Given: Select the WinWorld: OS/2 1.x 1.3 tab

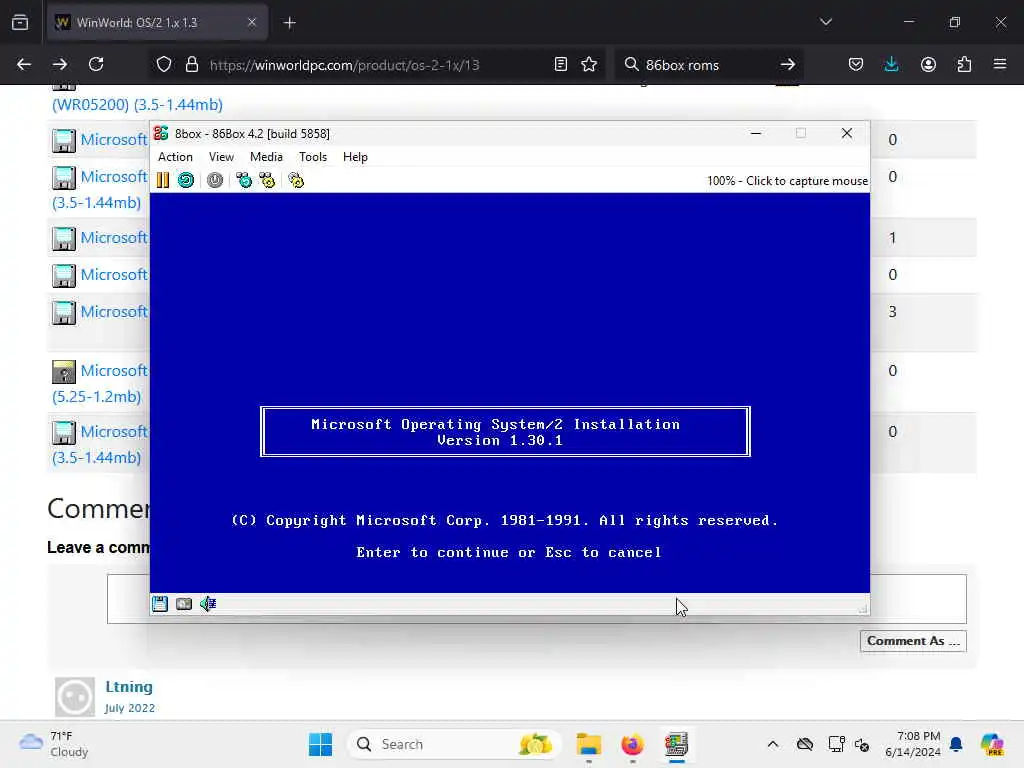Looking at the screenshot, I should pos(157,22).
